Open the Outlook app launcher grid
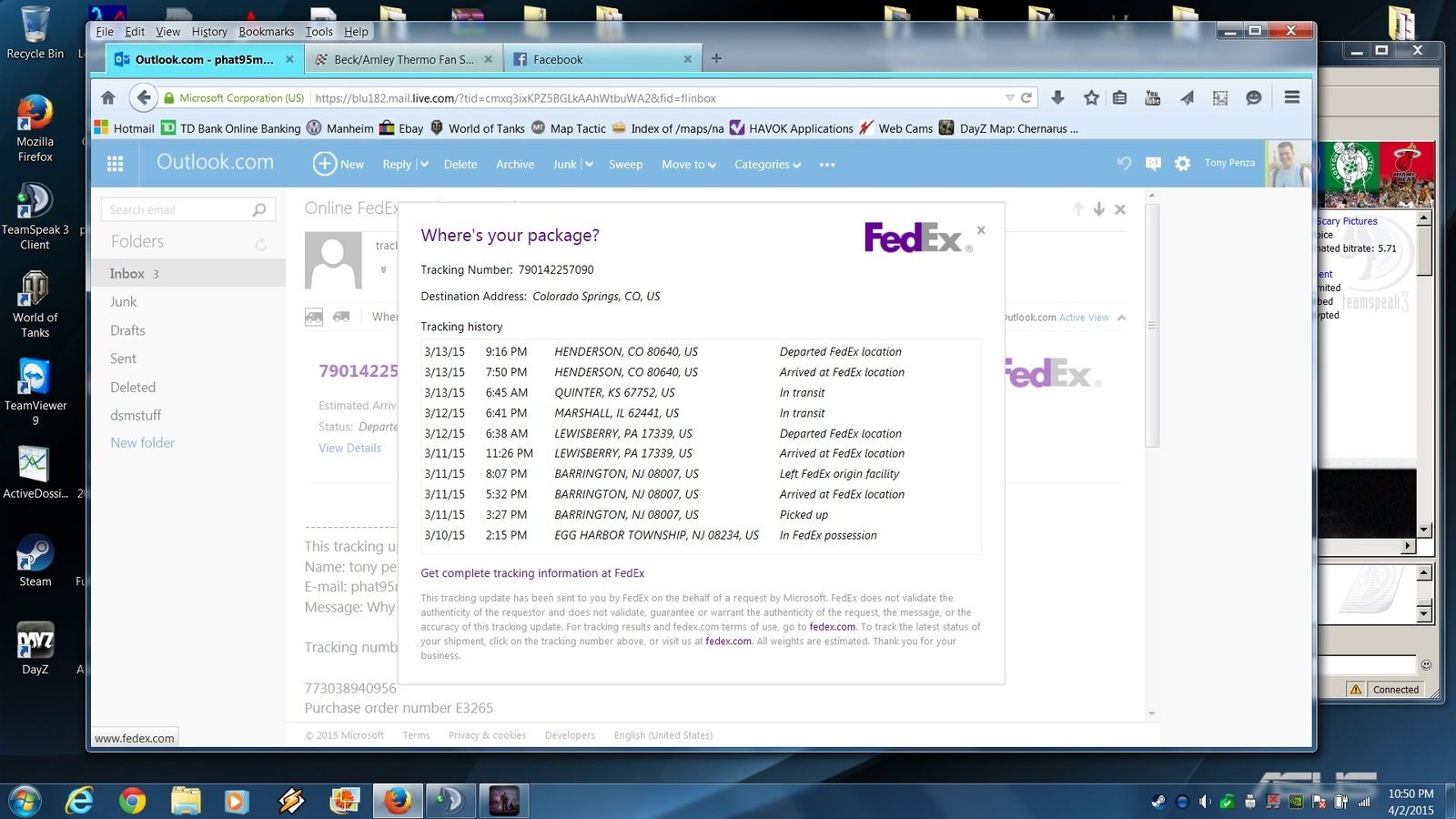1456x819 pixels. tap(116, 164)
